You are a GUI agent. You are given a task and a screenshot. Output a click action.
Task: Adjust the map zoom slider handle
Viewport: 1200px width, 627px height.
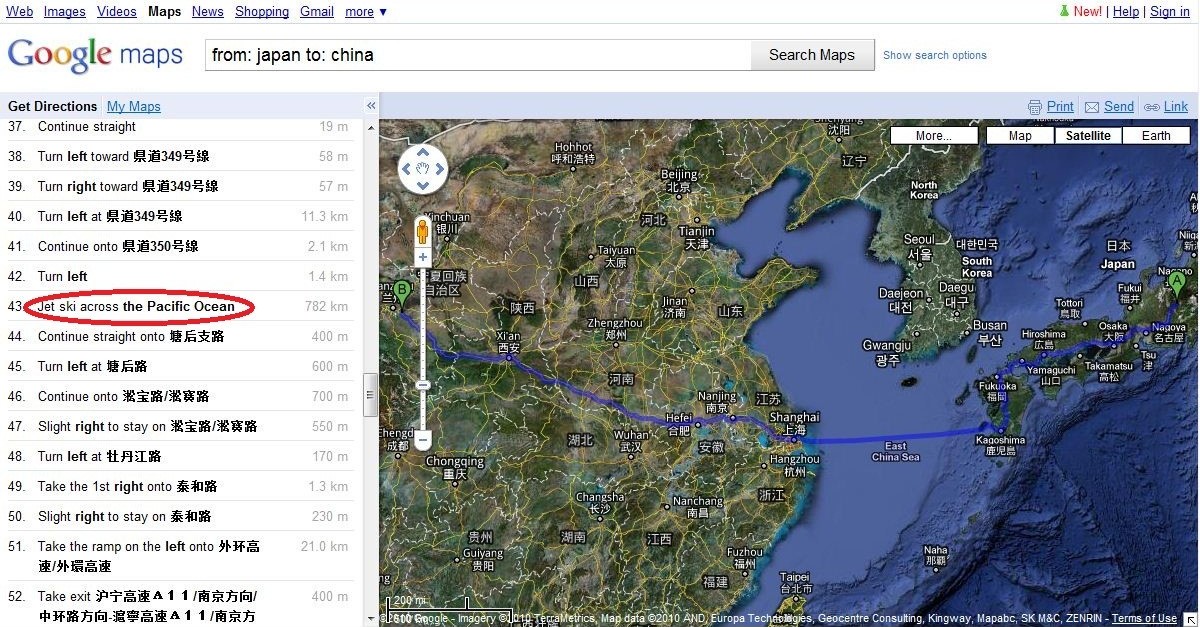click(423, 385)
